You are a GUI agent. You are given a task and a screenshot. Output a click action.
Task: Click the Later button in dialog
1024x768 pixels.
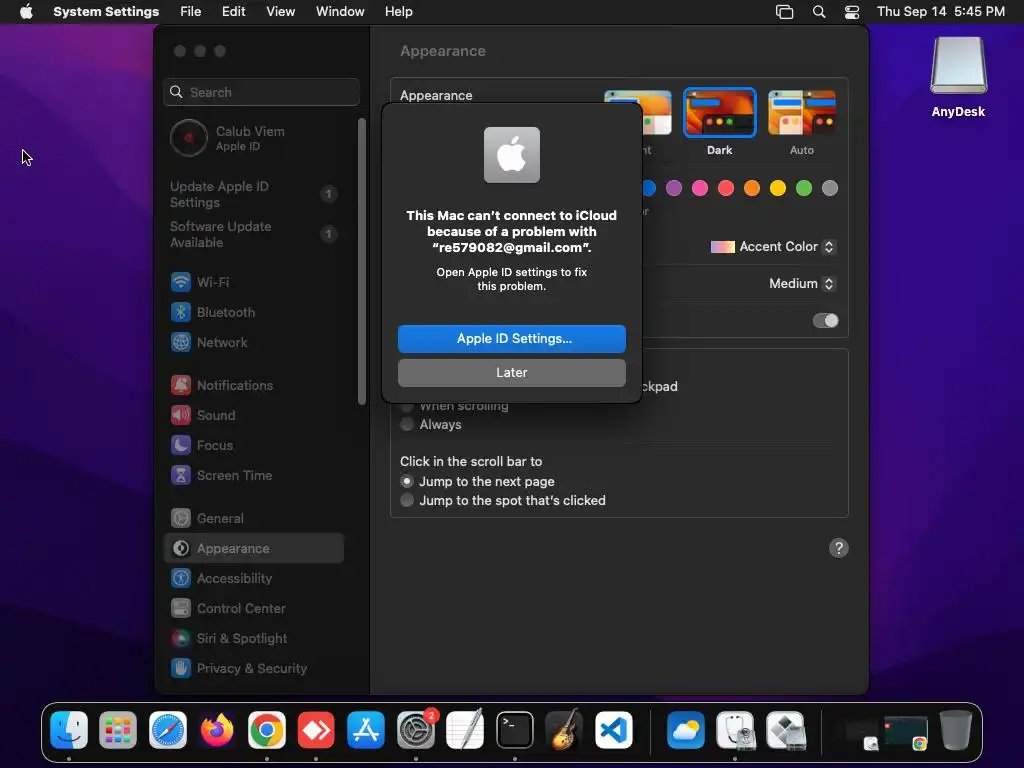click(512, 373)
